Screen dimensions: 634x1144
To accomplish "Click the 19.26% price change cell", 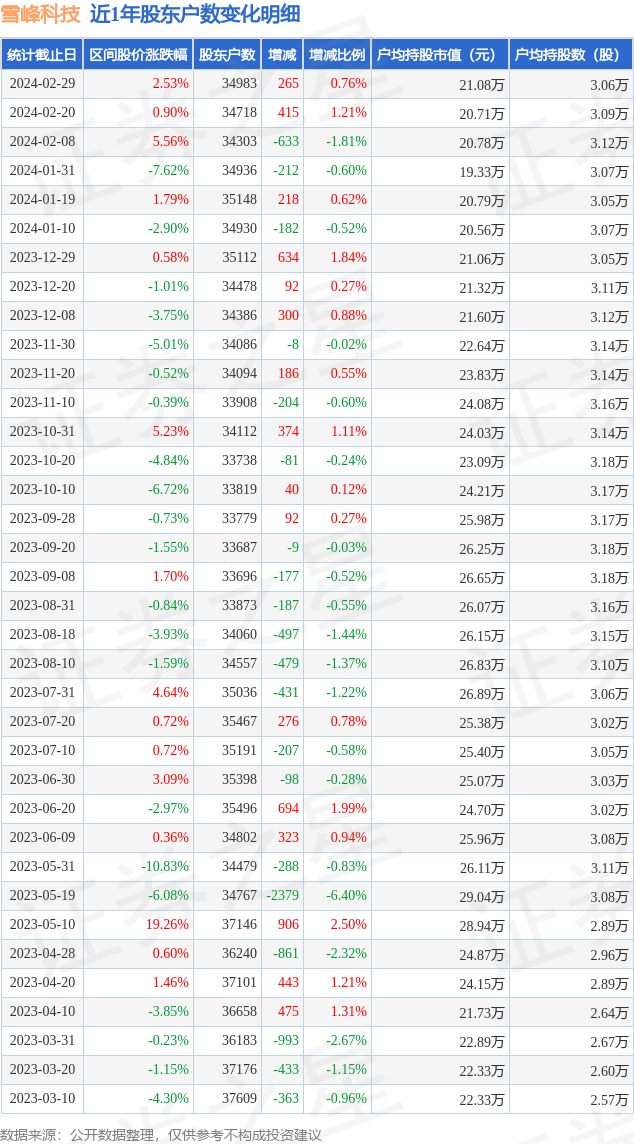I will [x=167, y=925].
